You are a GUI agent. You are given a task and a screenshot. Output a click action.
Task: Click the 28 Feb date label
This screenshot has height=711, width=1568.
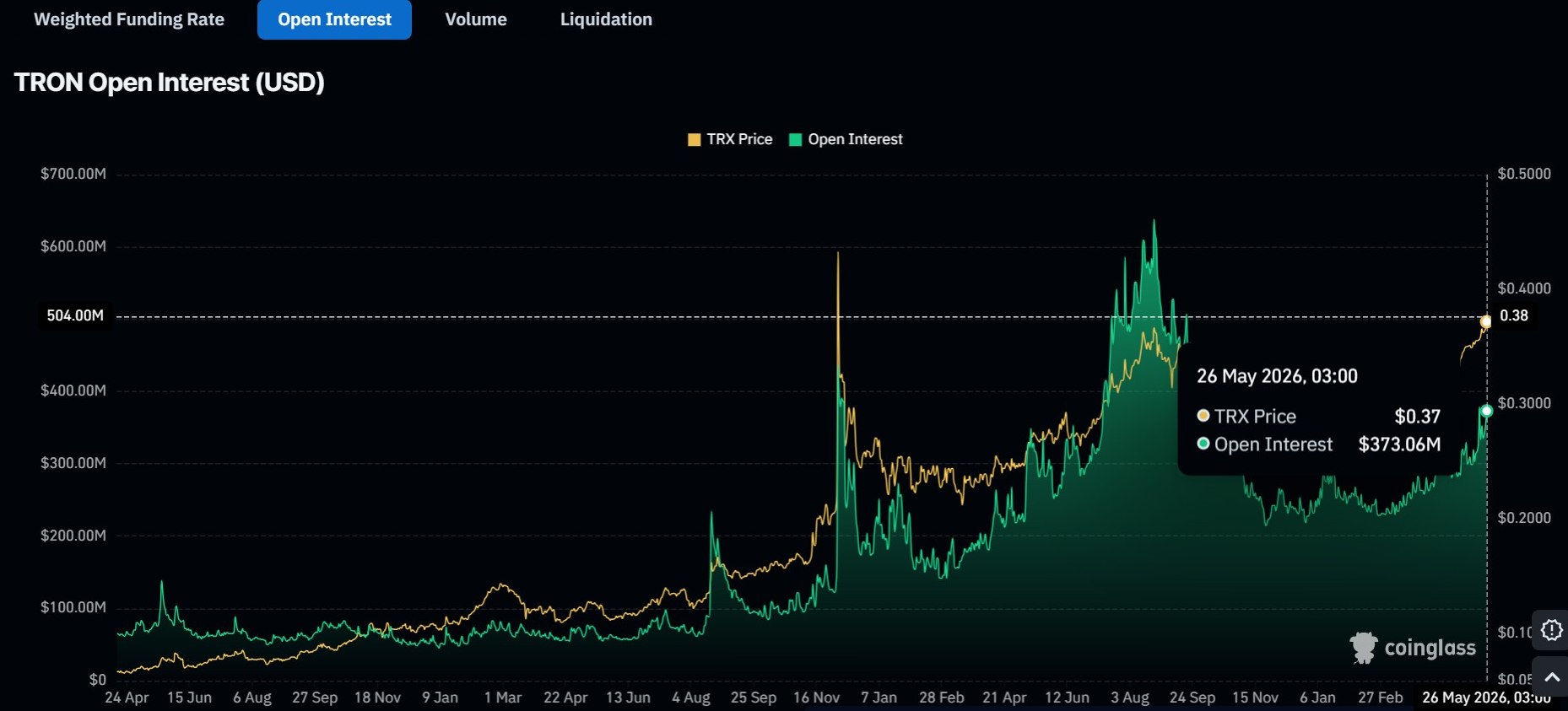click(942, 698)
